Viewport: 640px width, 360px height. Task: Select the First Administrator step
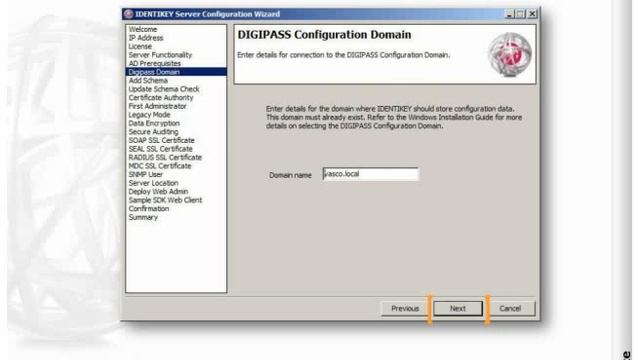[x=158, y=107]
